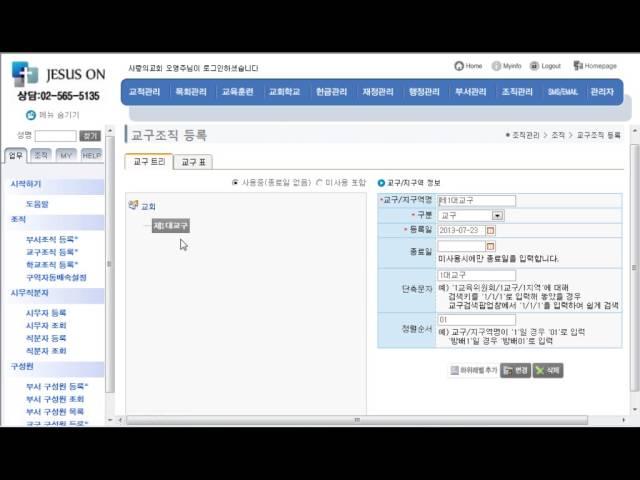Click the 교구/지구역 정보 section bullet icon
This screenshot has height=480, width=640.
[381, 183]
